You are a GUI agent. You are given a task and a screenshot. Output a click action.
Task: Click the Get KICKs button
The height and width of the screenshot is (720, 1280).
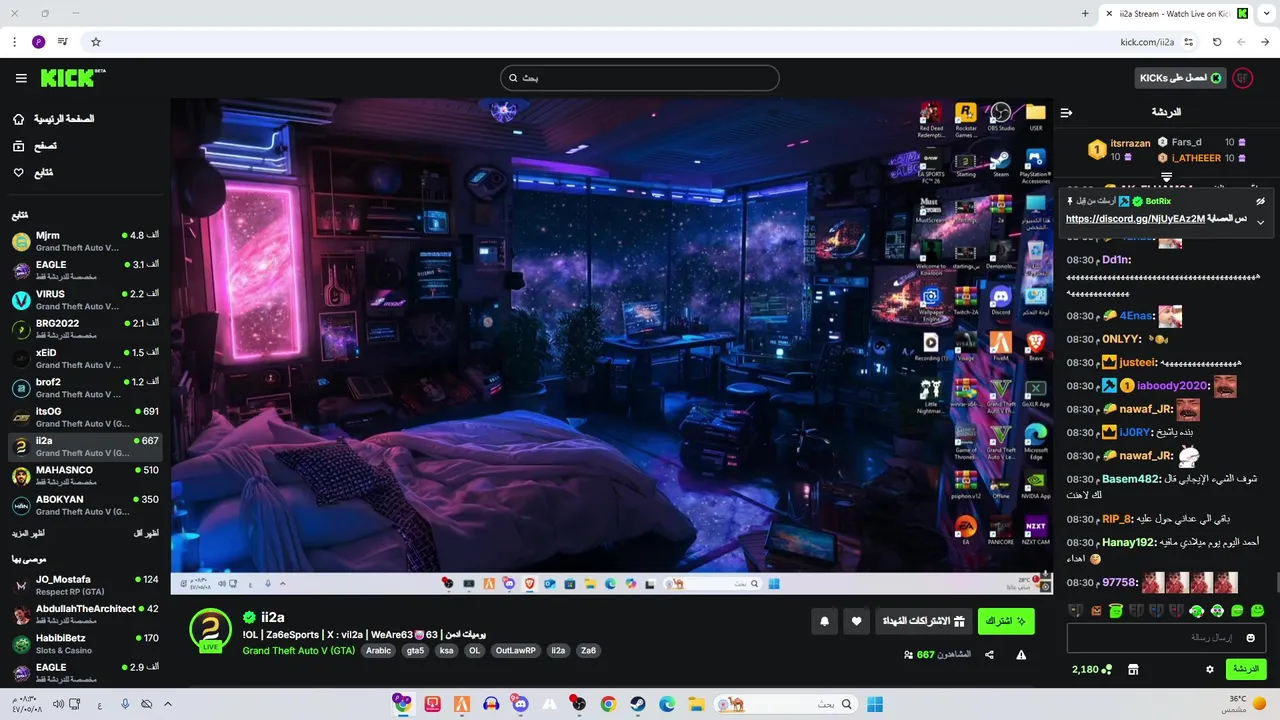(1181, 78)
